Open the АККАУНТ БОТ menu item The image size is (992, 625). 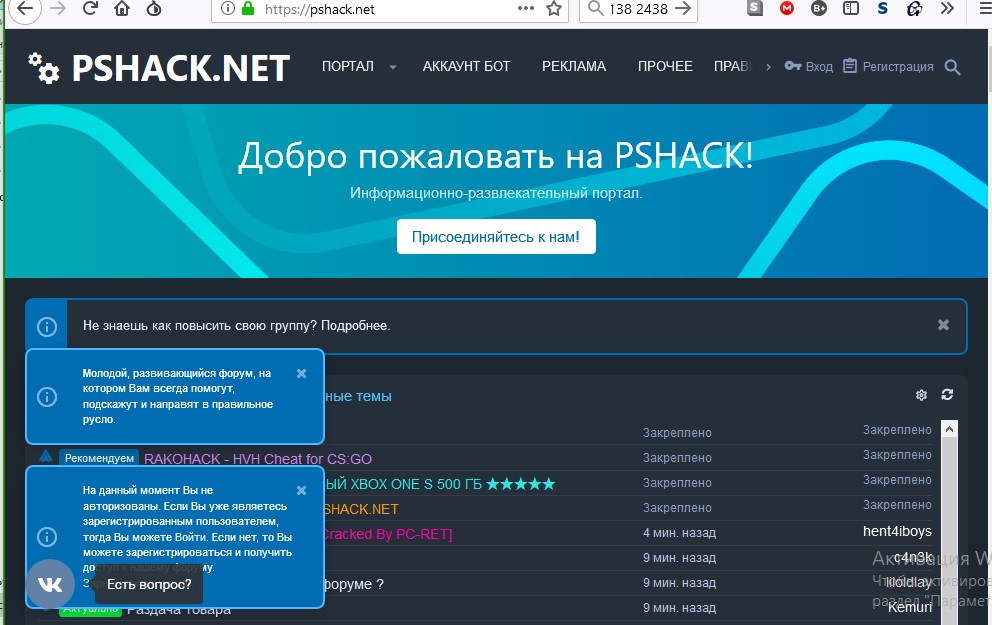(466, 67)
